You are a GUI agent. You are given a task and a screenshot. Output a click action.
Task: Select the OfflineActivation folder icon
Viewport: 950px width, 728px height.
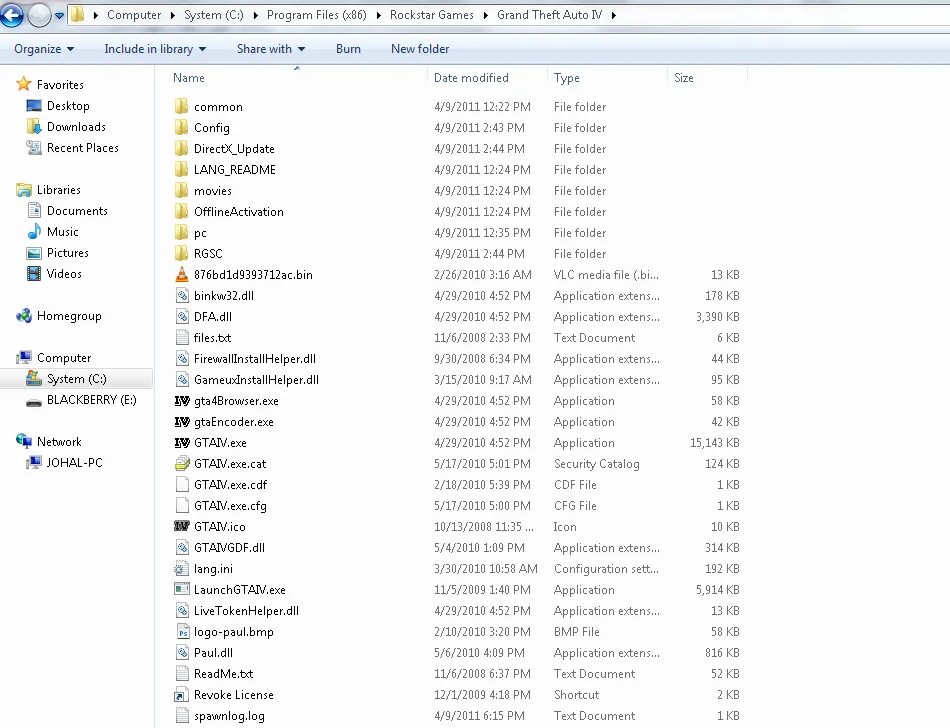pos(181,211)
